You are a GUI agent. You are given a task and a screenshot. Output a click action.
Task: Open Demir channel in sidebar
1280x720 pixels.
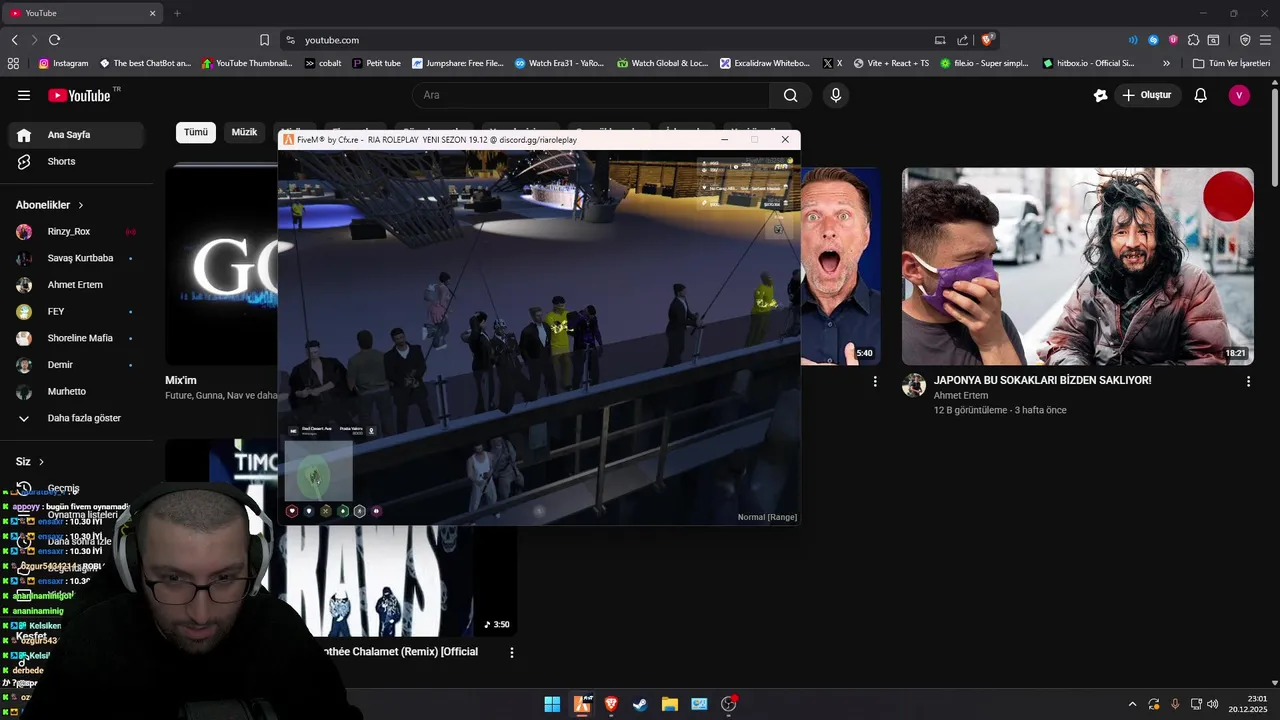pyautogui.click(x=76, y=365)
